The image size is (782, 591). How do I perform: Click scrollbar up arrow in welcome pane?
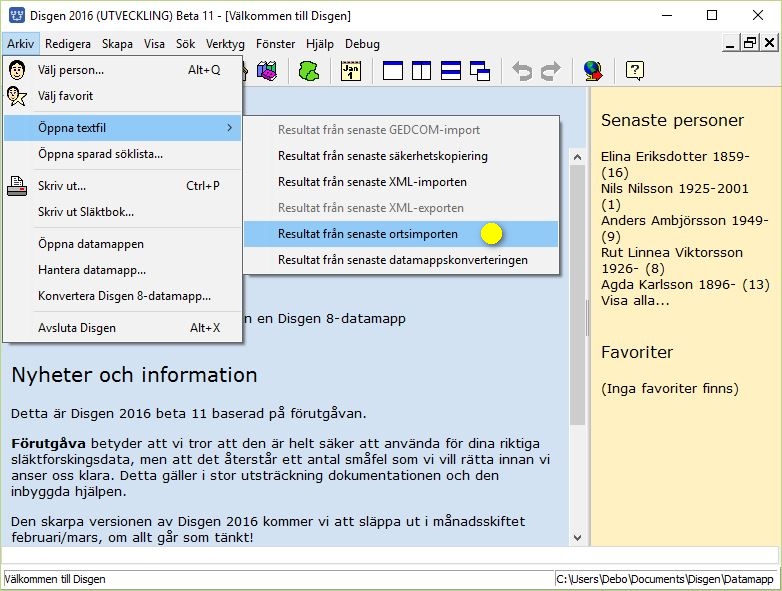click(x=578, y=157)
